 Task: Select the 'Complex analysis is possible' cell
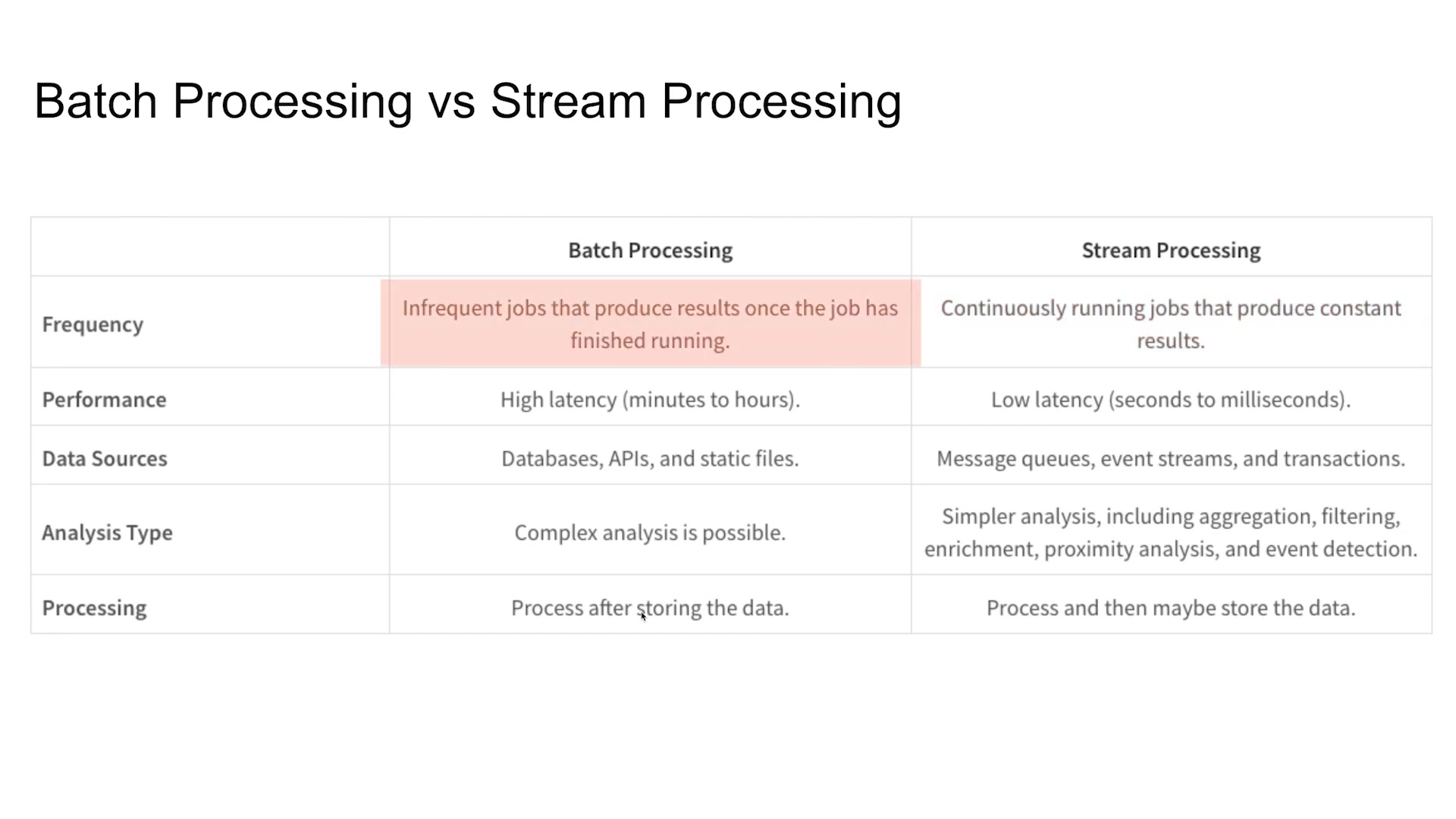pyautogui.click(x=650, y=532)
